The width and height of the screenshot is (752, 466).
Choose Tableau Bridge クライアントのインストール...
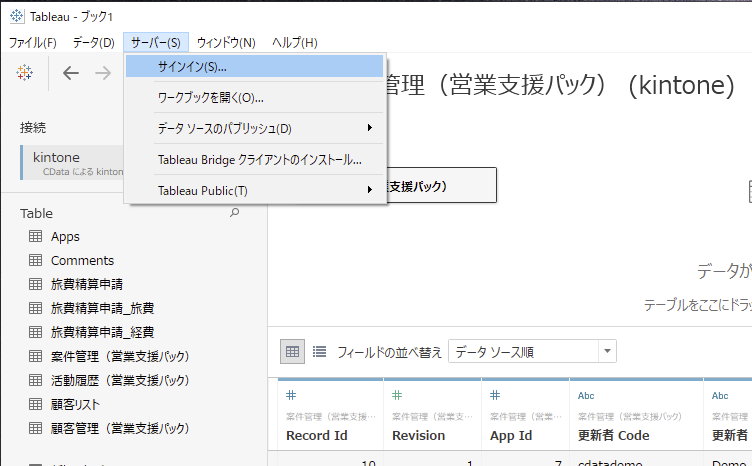255,160
